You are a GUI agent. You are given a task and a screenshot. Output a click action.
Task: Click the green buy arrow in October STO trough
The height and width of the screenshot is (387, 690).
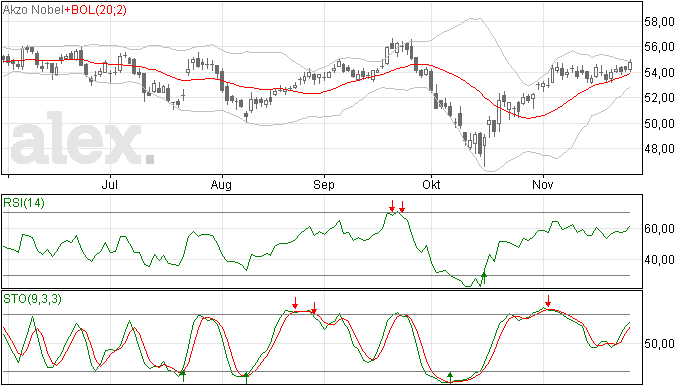tap(450, 377)
